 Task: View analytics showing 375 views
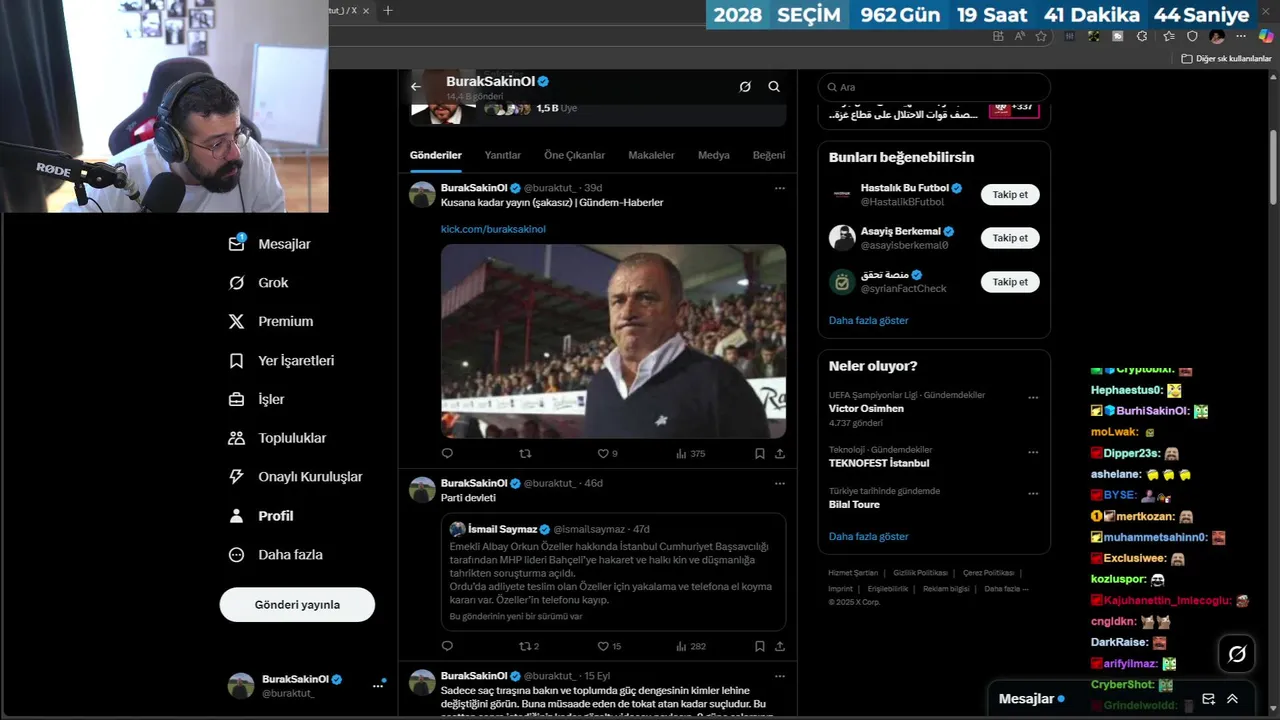[690, 453]
